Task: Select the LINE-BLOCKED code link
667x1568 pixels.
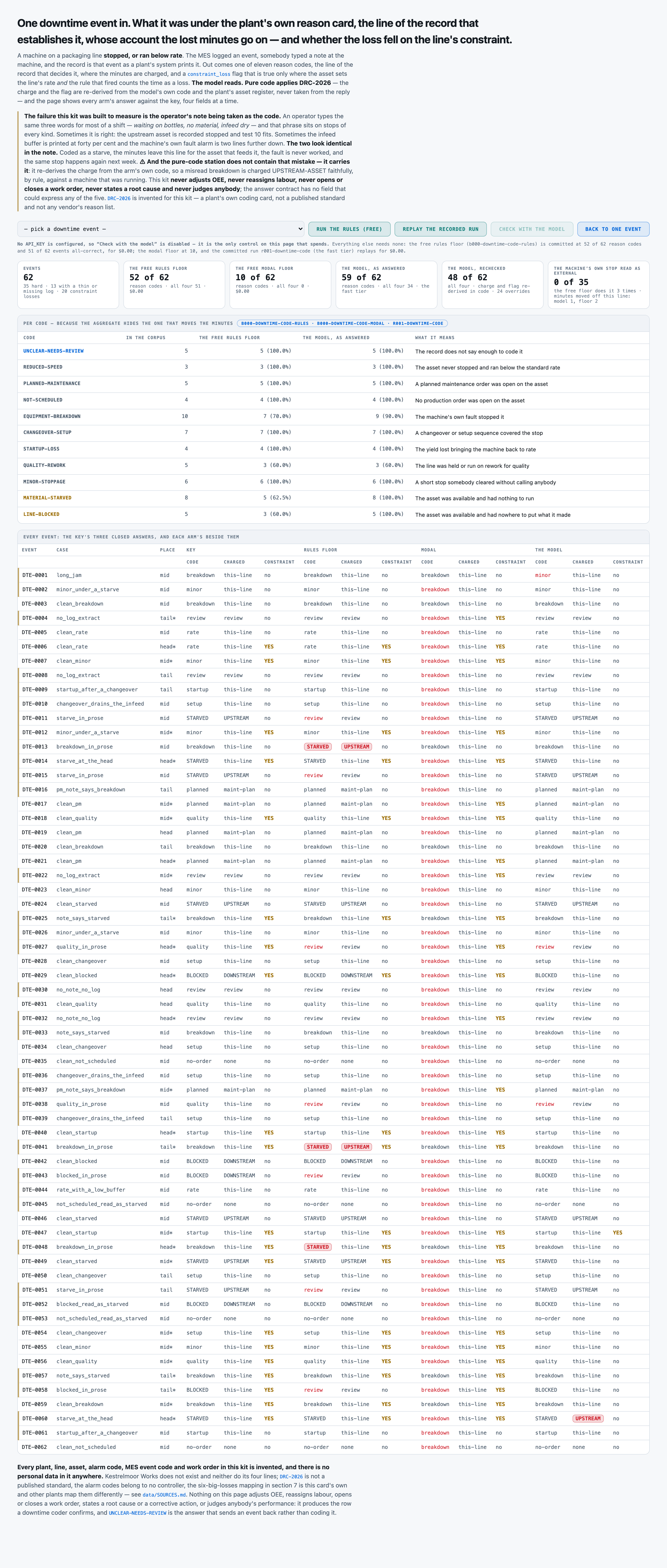Action: 41,514
